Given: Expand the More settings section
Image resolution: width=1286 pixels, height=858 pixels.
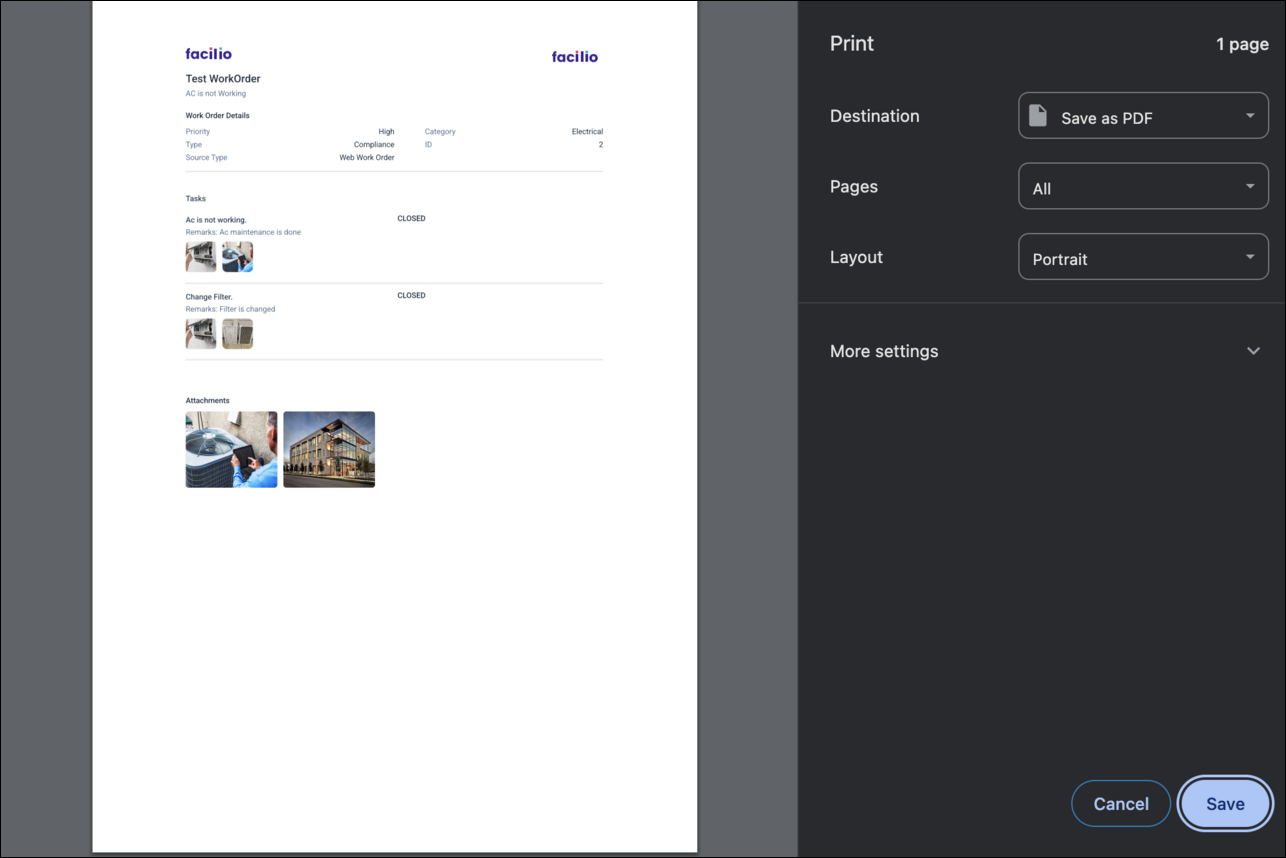Looking at the screenshot, I should 1045,351.
